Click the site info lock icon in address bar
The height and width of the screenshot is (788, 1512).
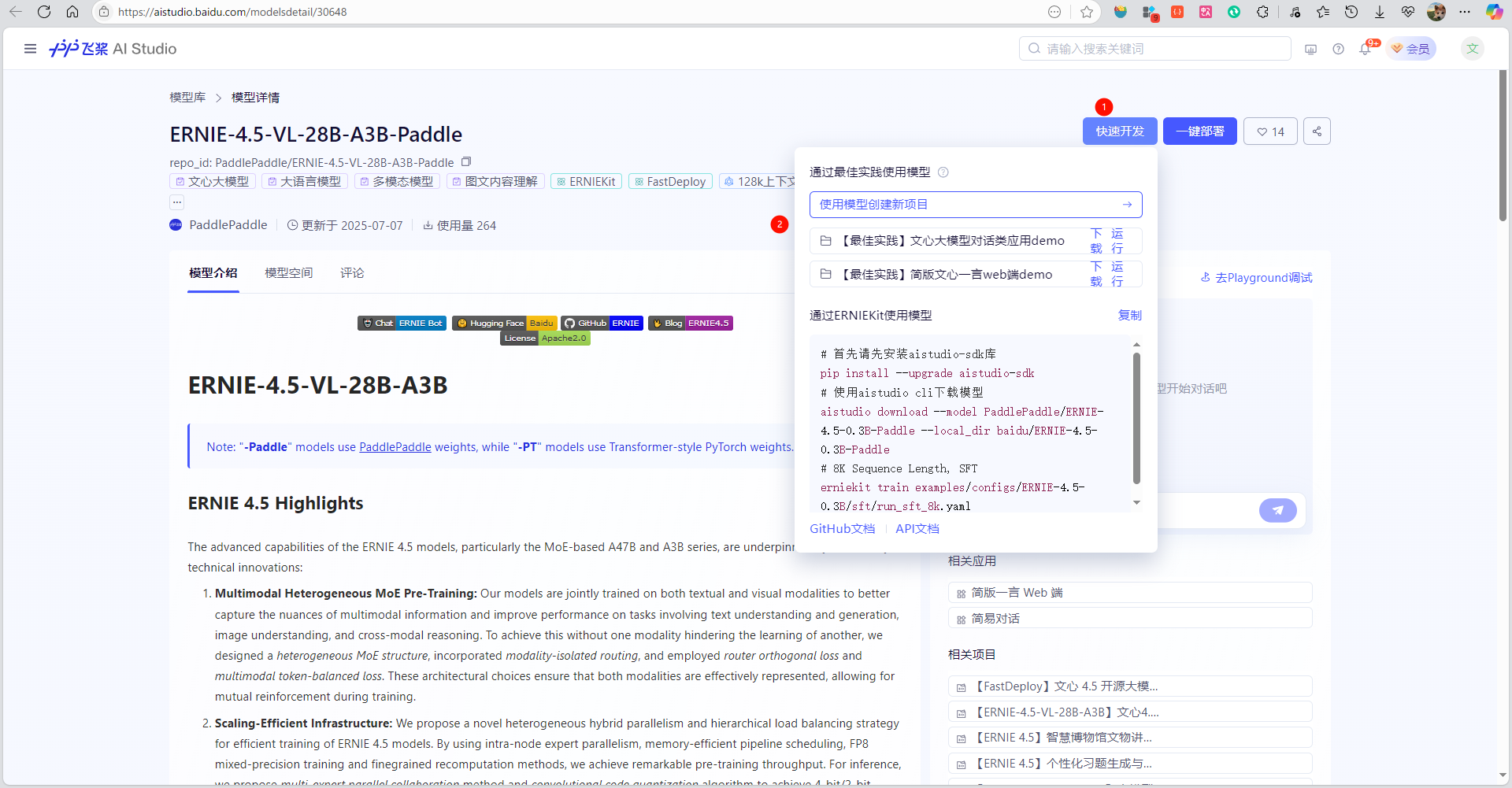tap(104, 12)
